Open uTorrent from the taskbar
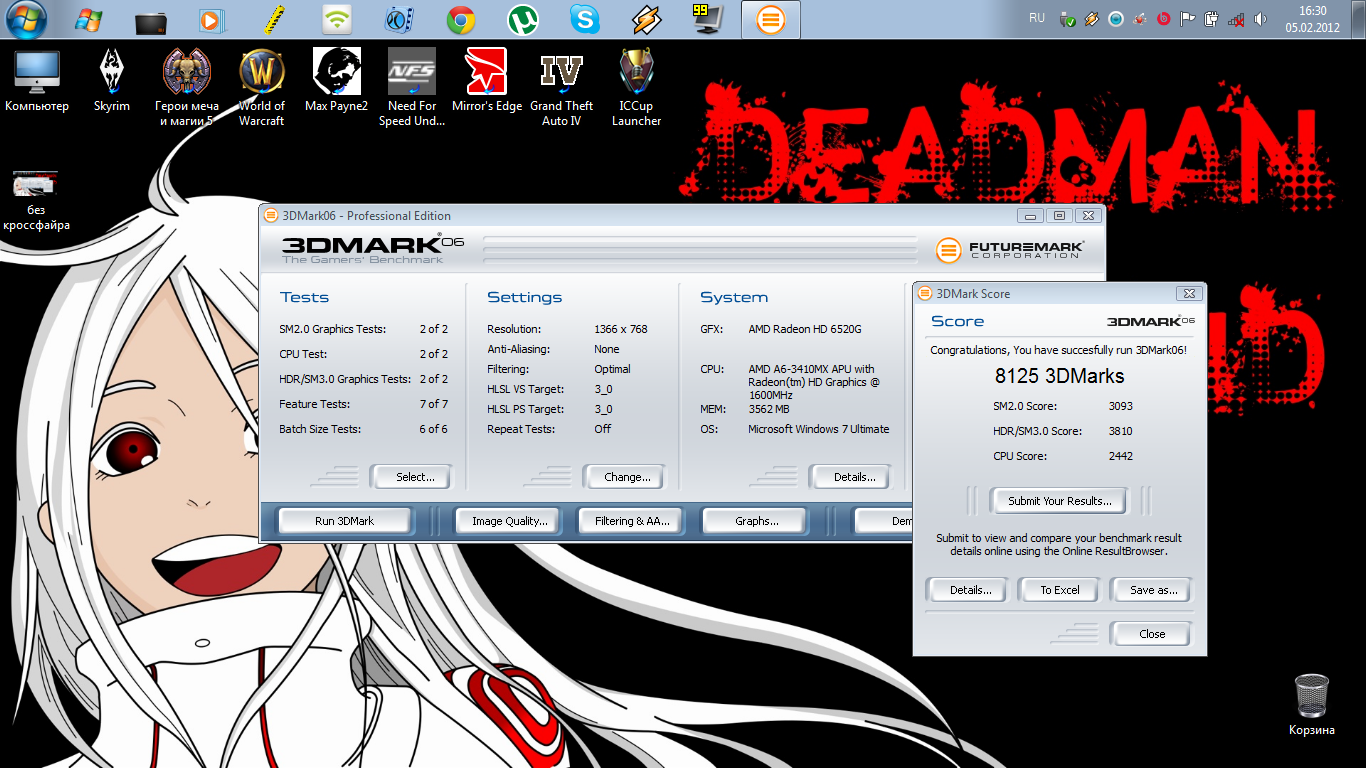Image resolution: width=1366 pixels, height=768 pixels. click(x=523, y=19)
